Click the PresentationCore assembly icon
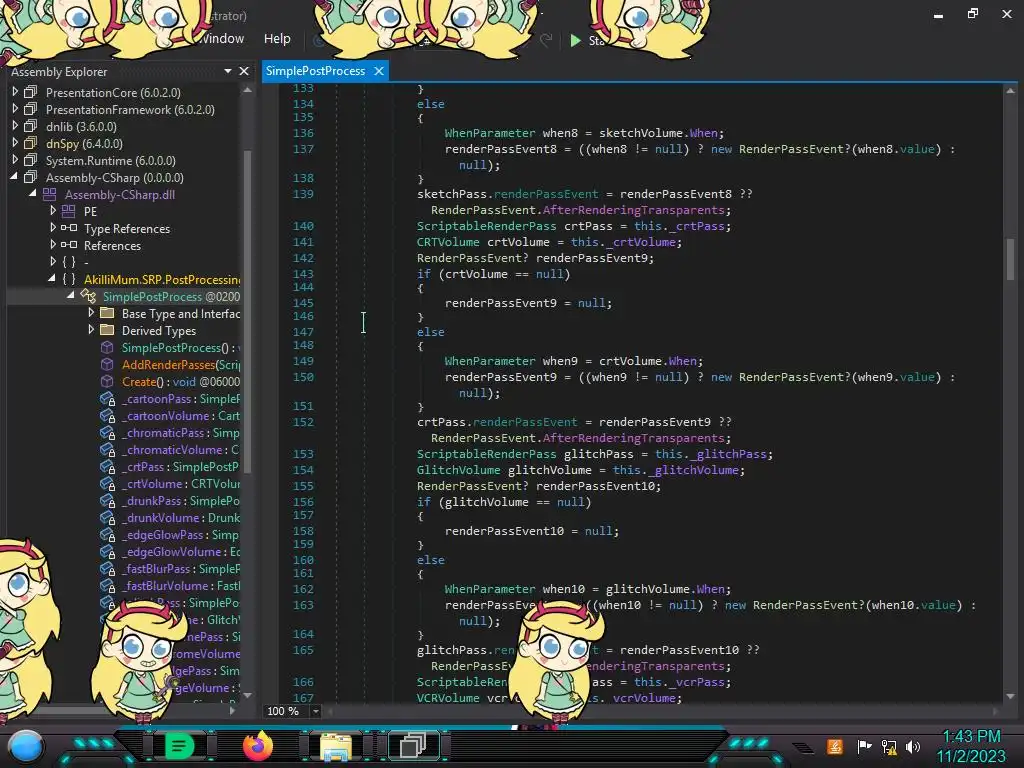Image resolution: width=1024 pixels, height=768 pixels. tap(31, 92)
